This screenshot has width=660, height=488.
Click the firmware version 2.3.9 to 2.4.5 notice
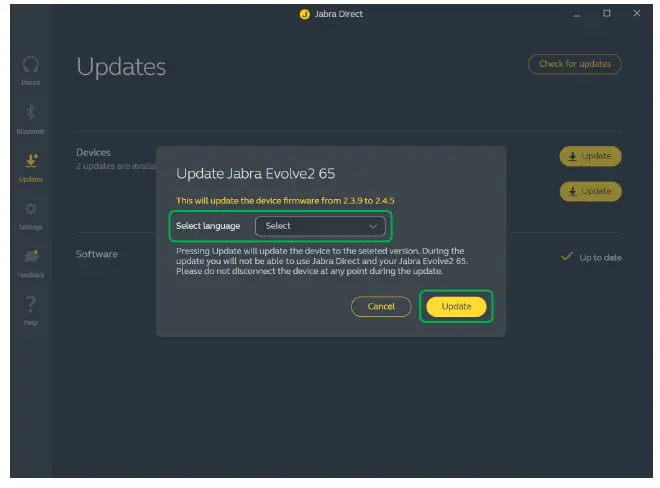285,201
